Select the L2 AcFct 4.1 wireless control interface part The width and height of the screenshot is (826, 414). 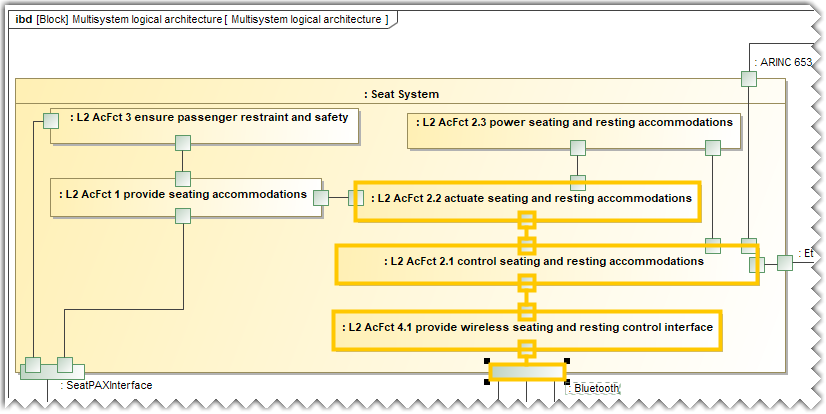pyautogui.click(x=527, y=330)
